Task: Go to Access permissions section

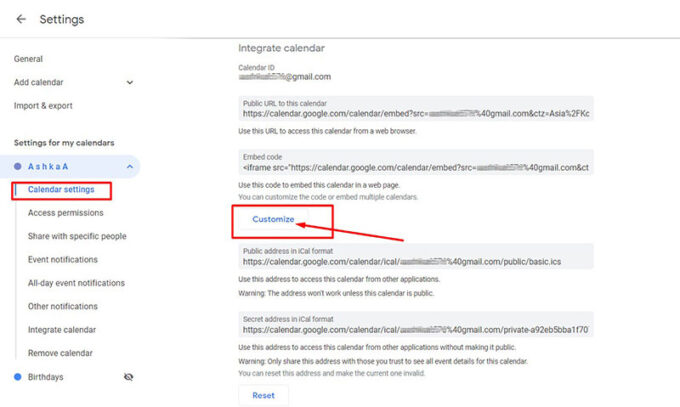Action: pos(65,213)
